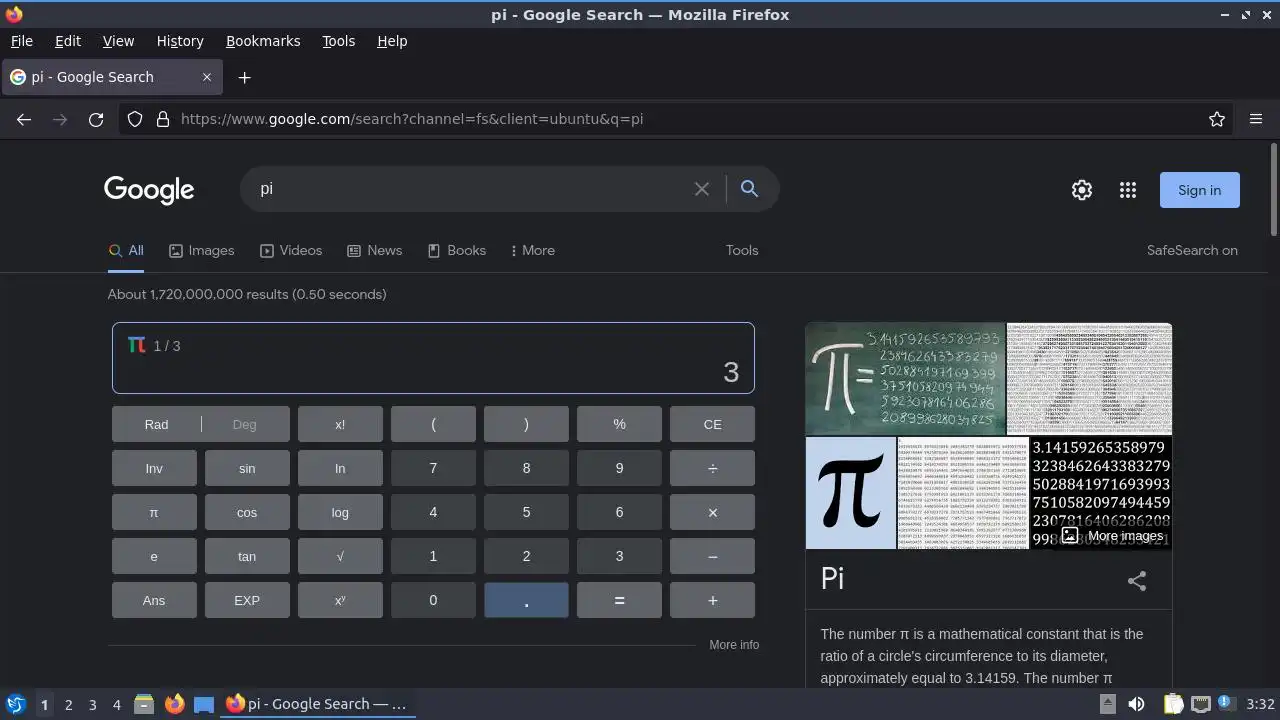This screenshot has height=720, width=1280.
Task: Open the View menu
Action: [x=118, y=41]
